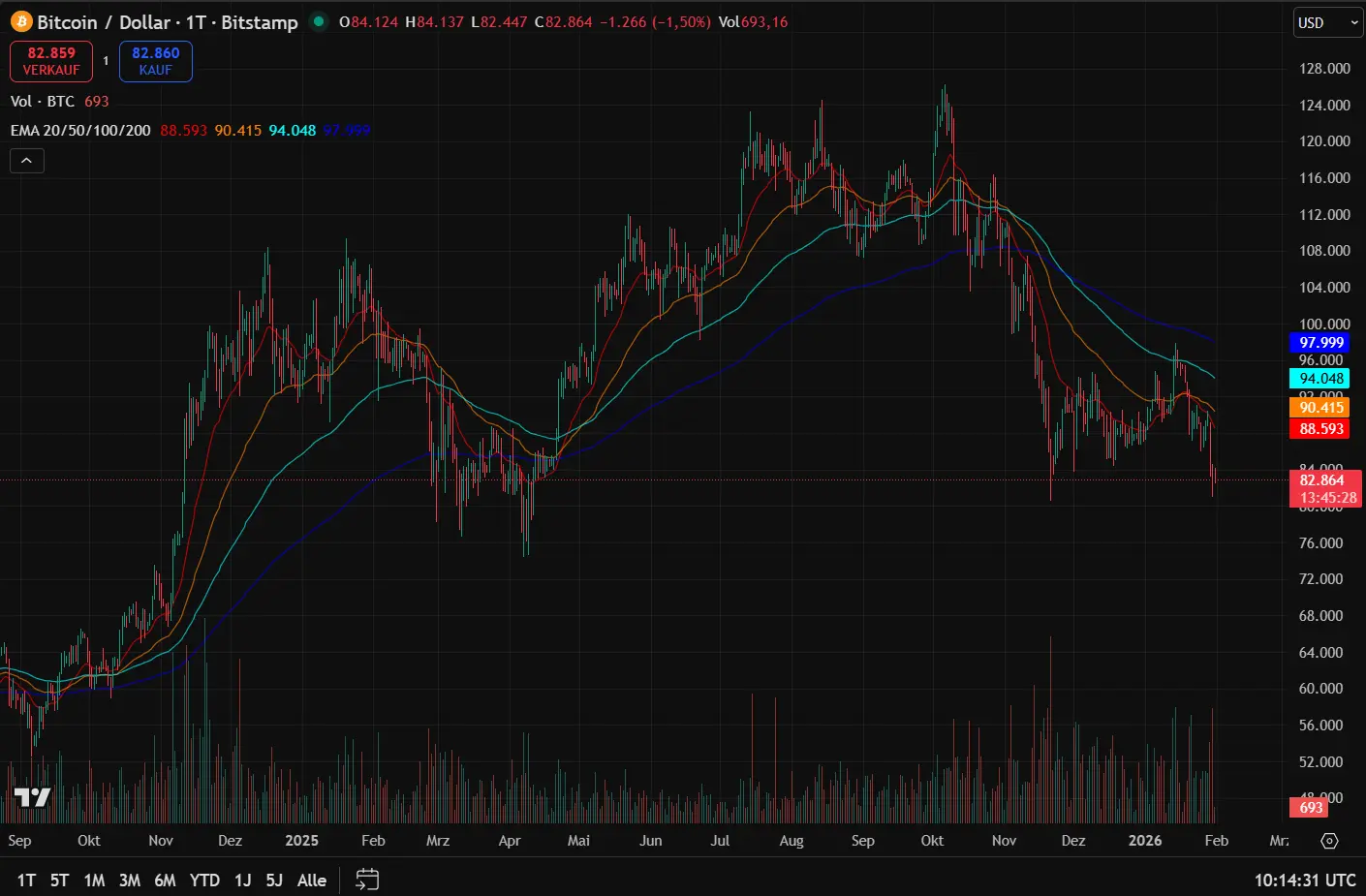Screen dimensions: 1366x896
Task: Open the go-to-date calendar icon
Action: (x=367, y=880)
